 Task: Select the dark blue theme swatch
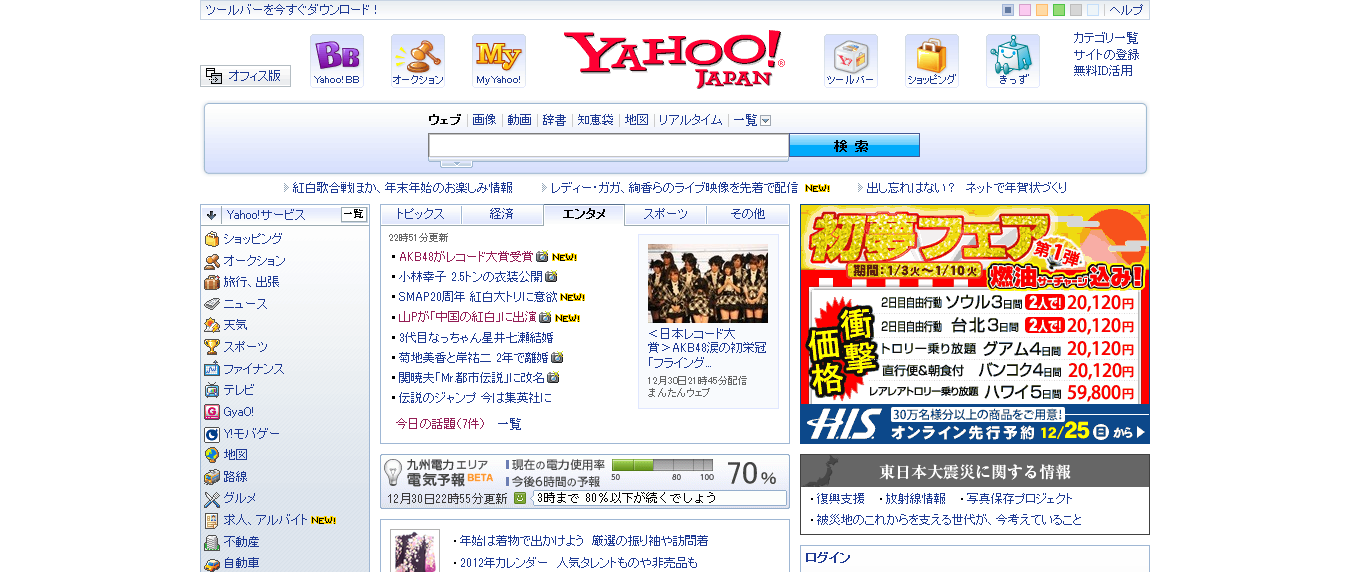point(1008,10)
